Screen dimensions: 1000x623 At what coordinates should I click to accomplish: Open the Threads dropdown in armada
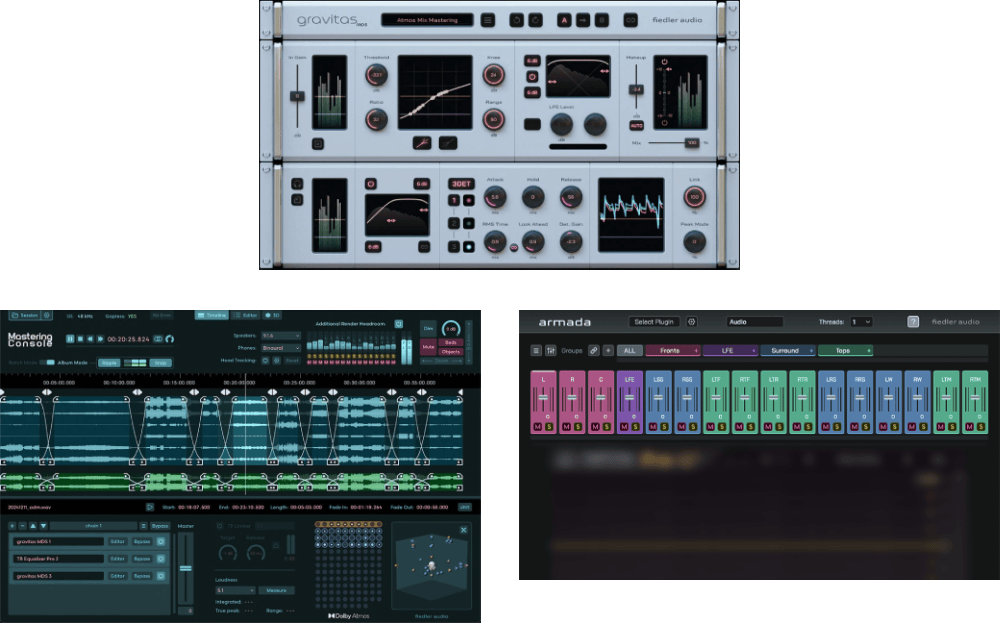pyautogui.click(x=861, y=322)
